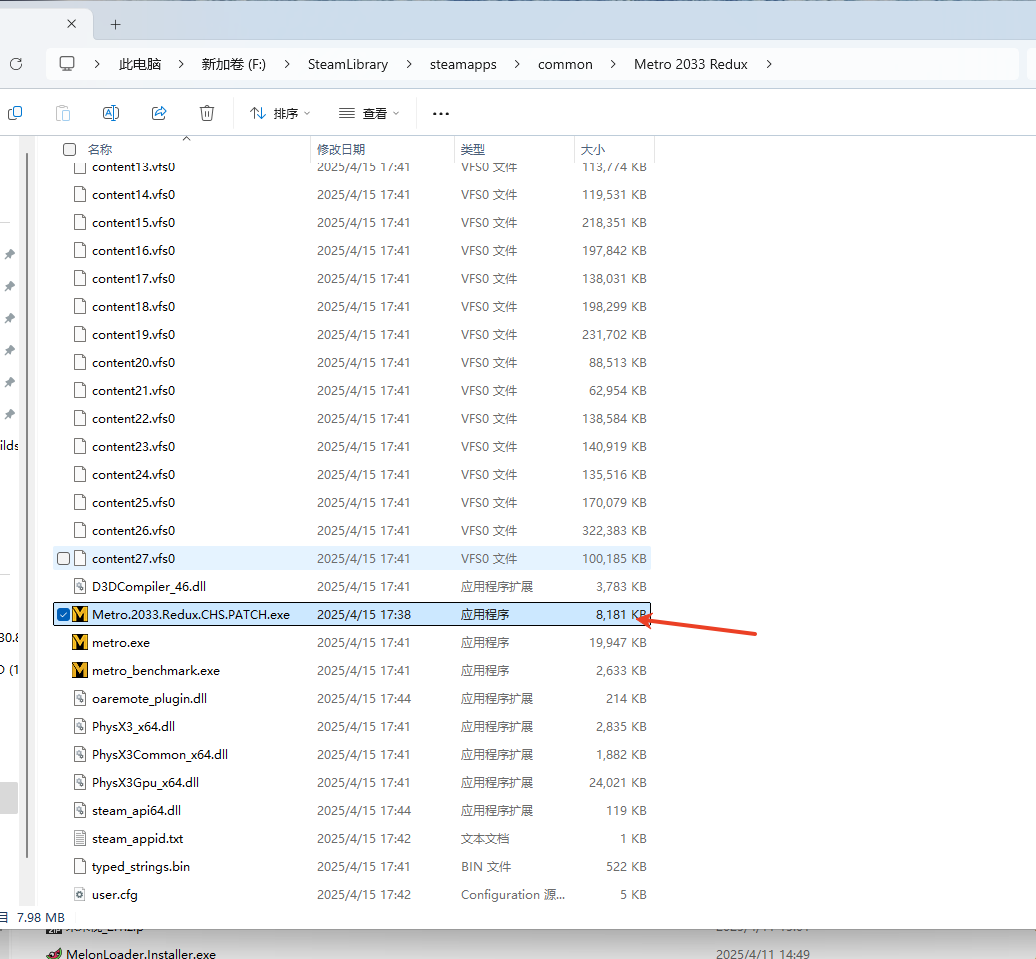Uncheck the Metro.2033.Redux.CHS.PATCH.exe checkbox
Image resolution: width=1036 pixels, height=959 pixels.
pos(63,615)
